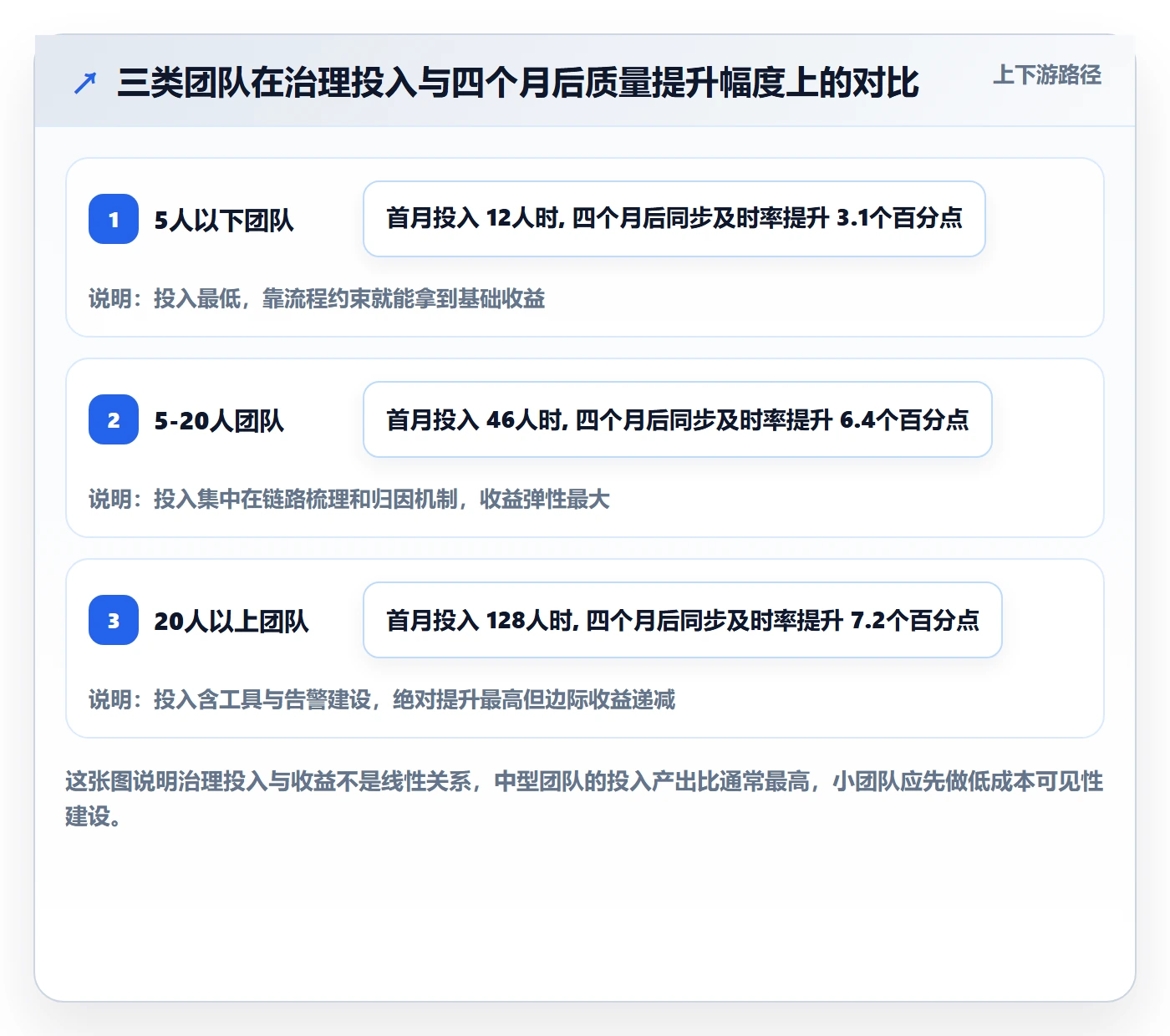
Task: Click the title 三类团队在治理投入与四个月后质量提升幅度上的对比
Action: [518, 83]
